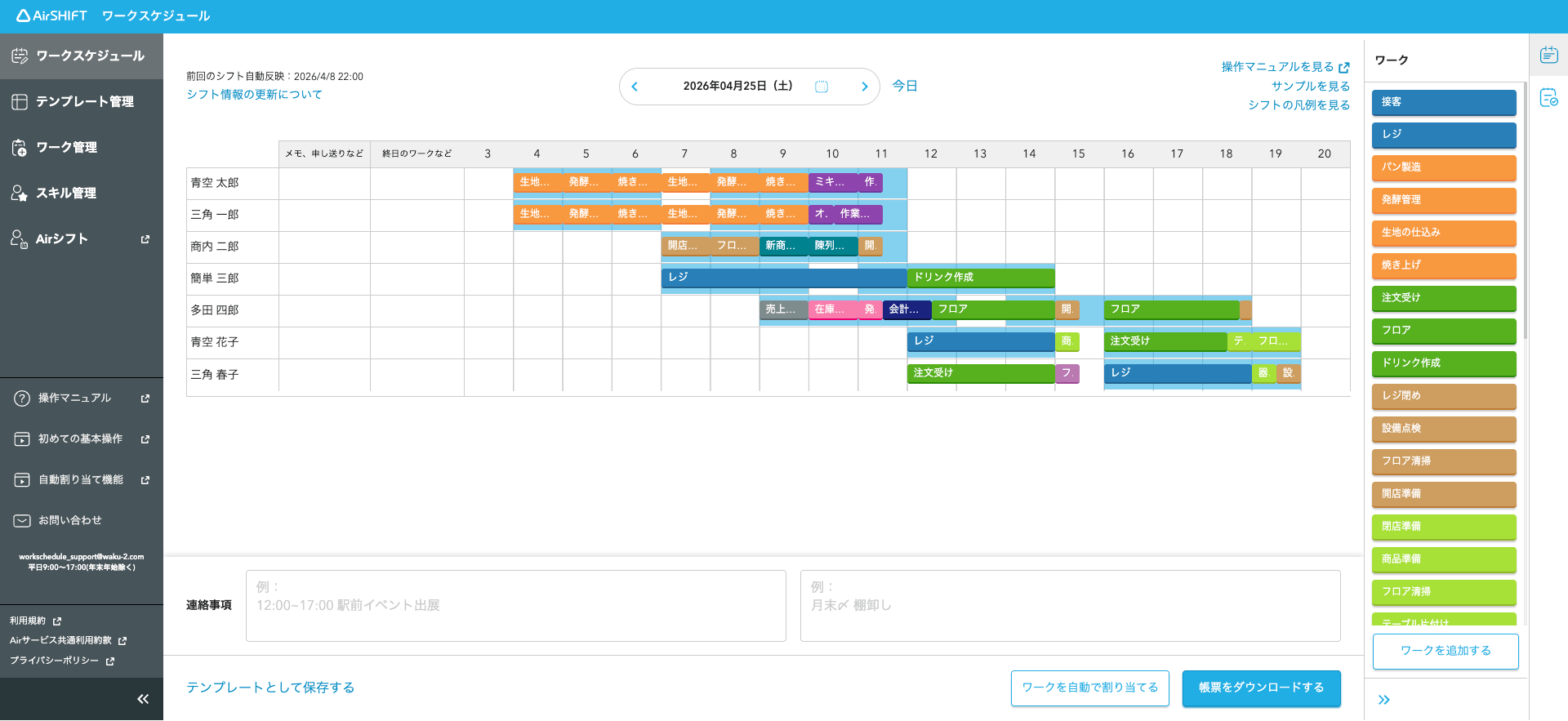Click 青空 太郎's memo cell
This screenshot has height=721, width=1568.
[324, 184]
